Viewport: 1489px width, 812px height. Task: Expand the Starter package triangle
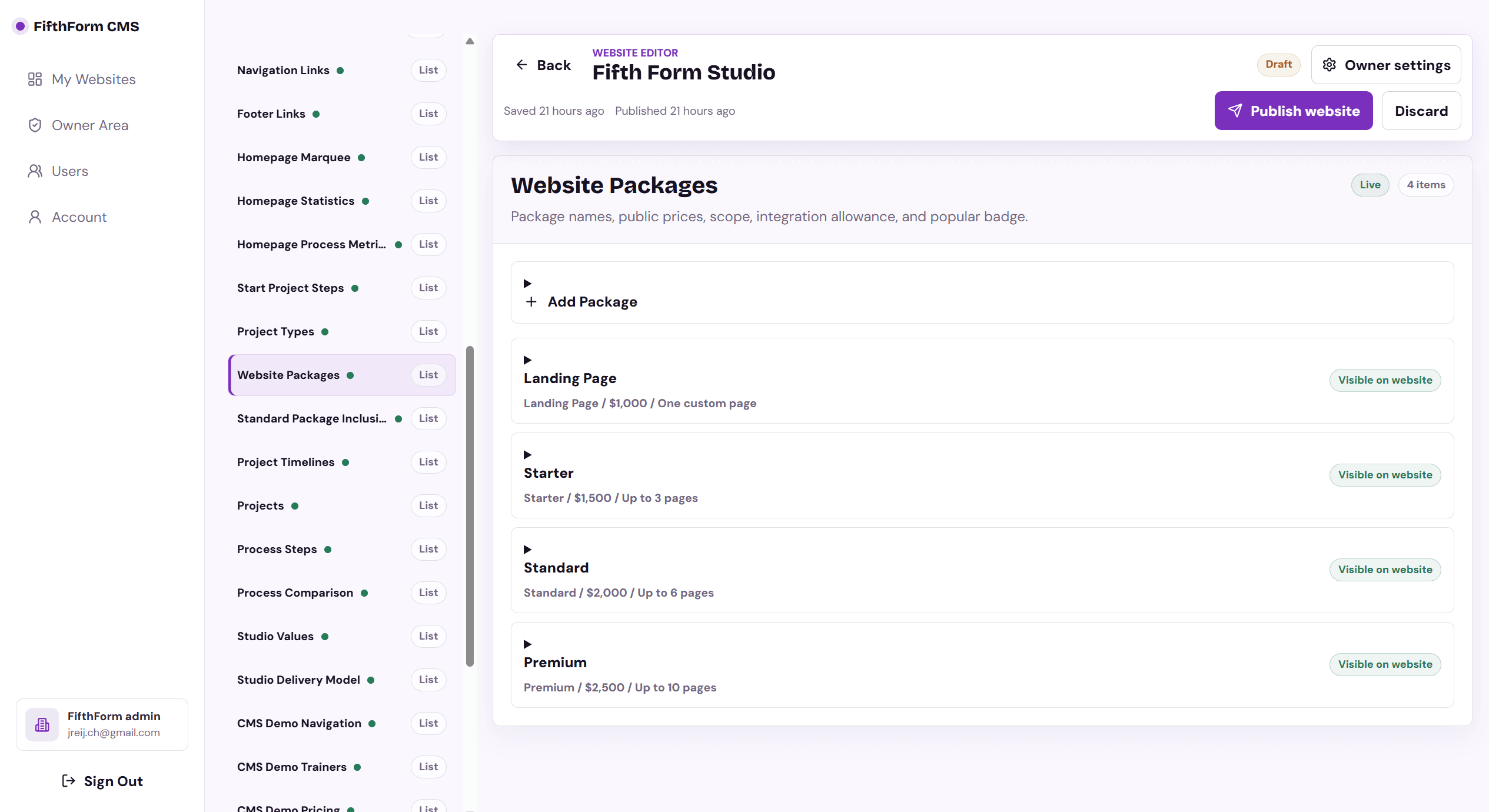tap(527, 455)
